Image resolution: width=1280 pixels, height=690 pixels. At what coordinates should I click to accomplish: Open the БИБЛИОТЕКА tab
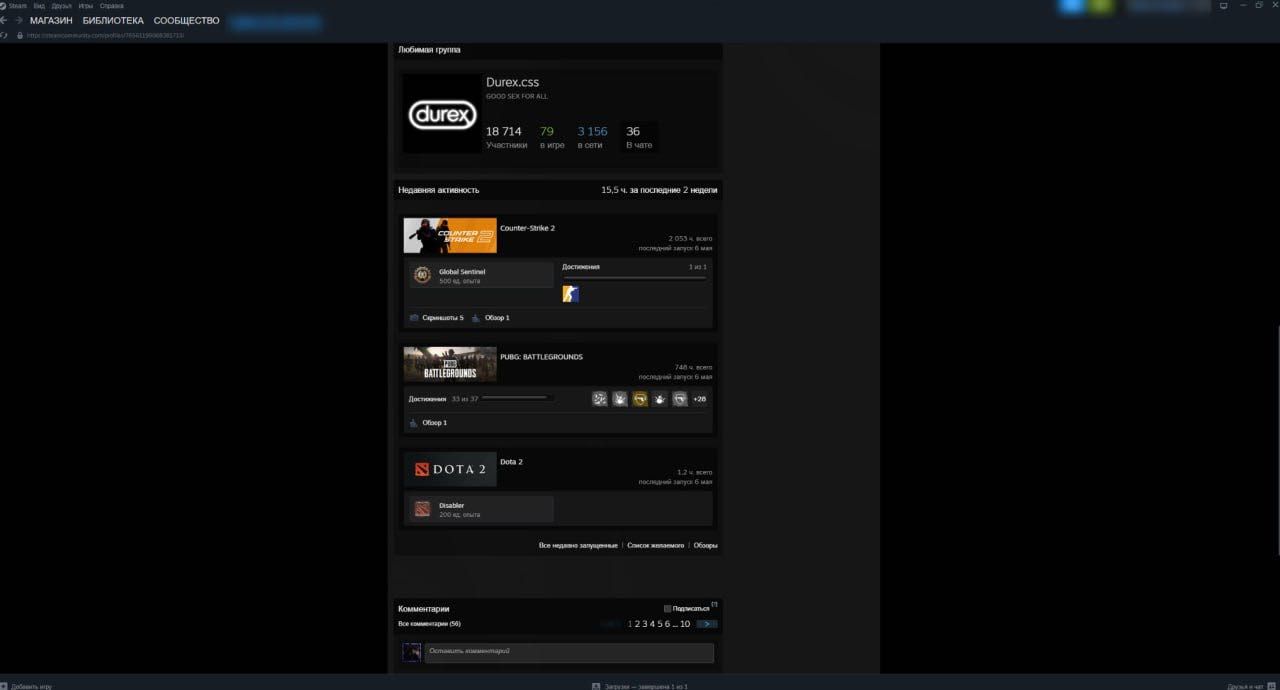113,21
